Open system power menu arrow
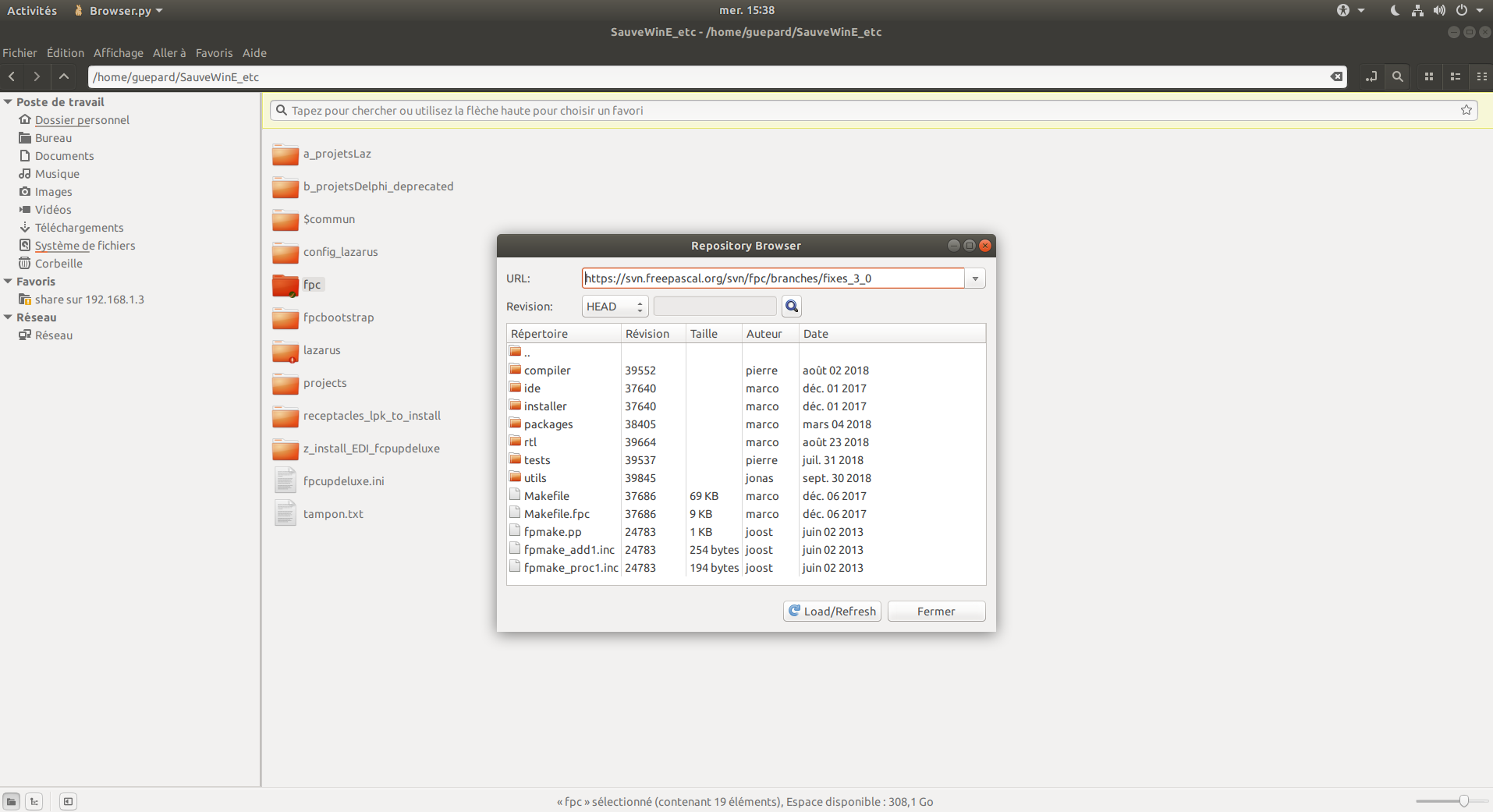Screen dimensions: 1493x812 click(x=1480, y=10)
